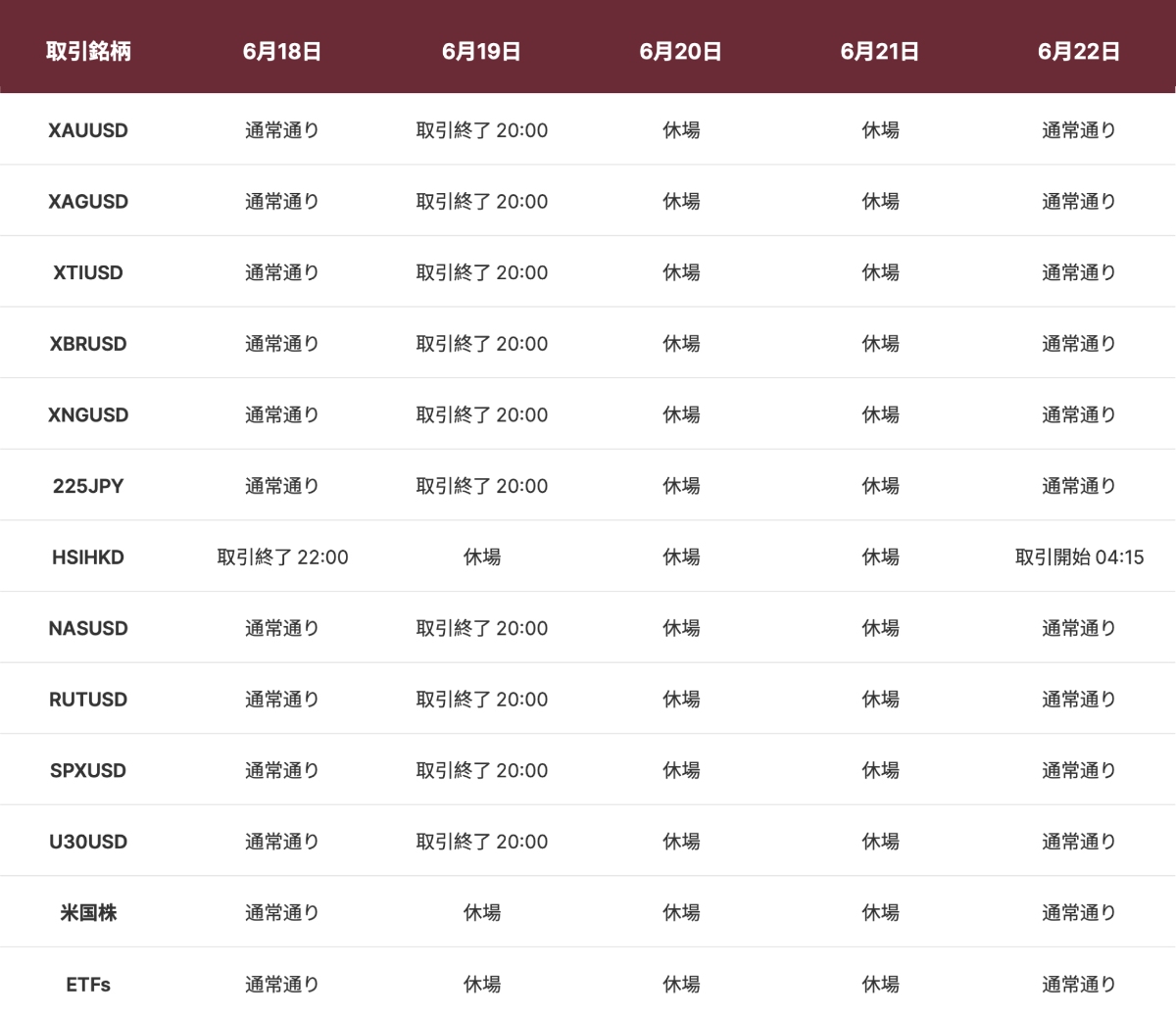Click XAUUSD 休場 cell for 6月20日

681,130
